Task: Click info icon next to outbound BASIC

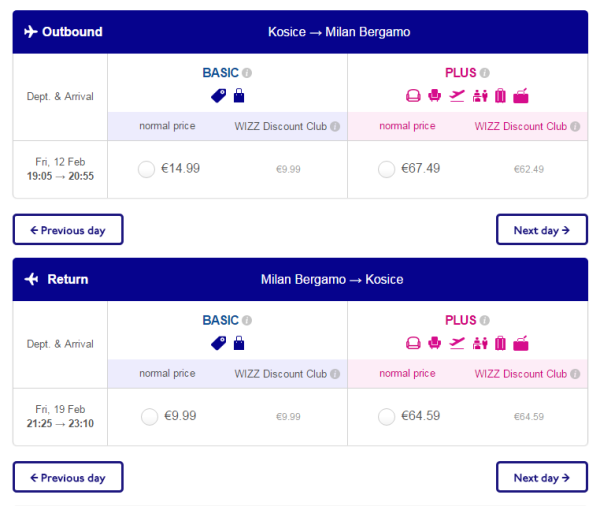Action: click(x=247, y=74)
